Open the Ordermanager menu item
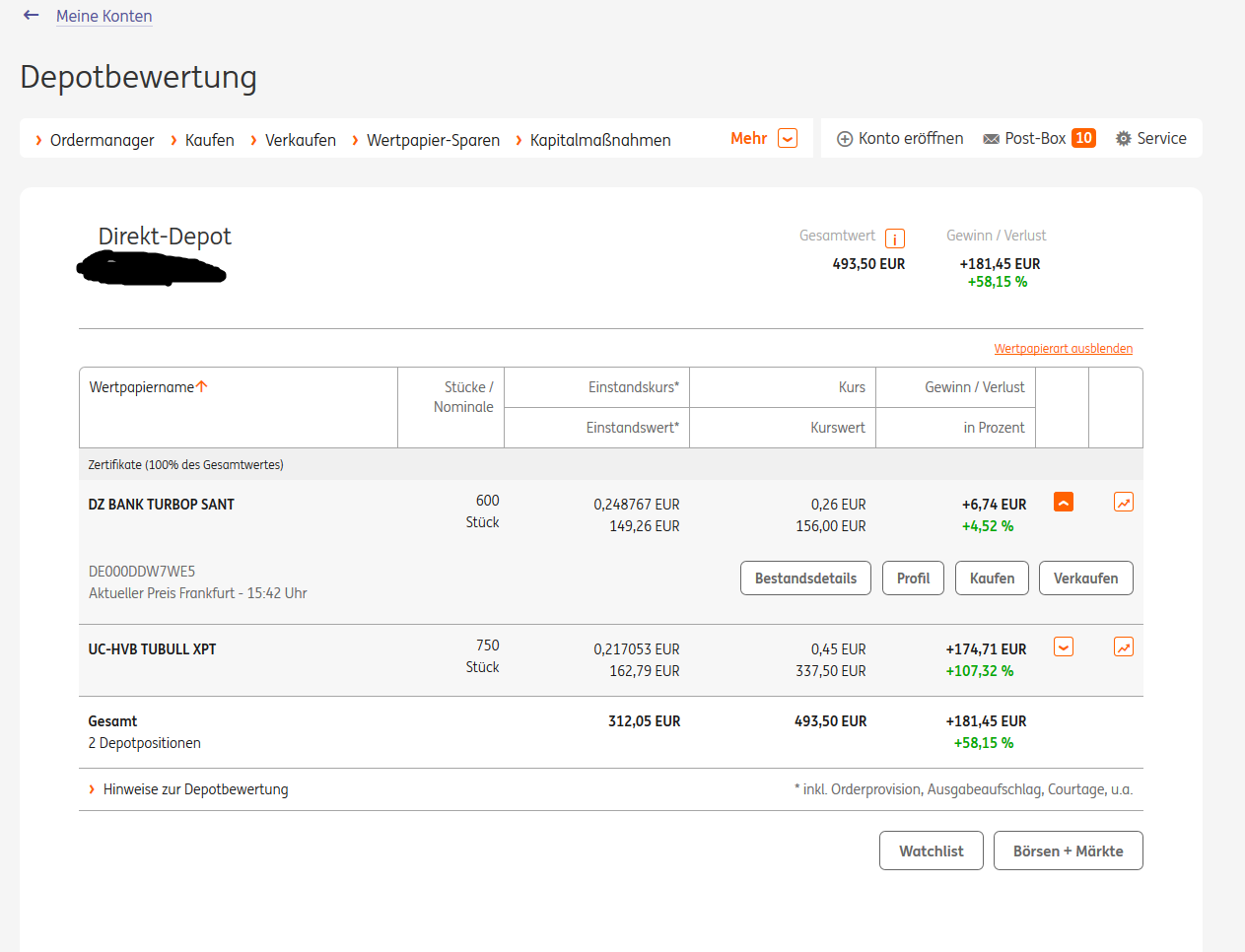This screenshot has height=952, width=1245. coord(102,140)
